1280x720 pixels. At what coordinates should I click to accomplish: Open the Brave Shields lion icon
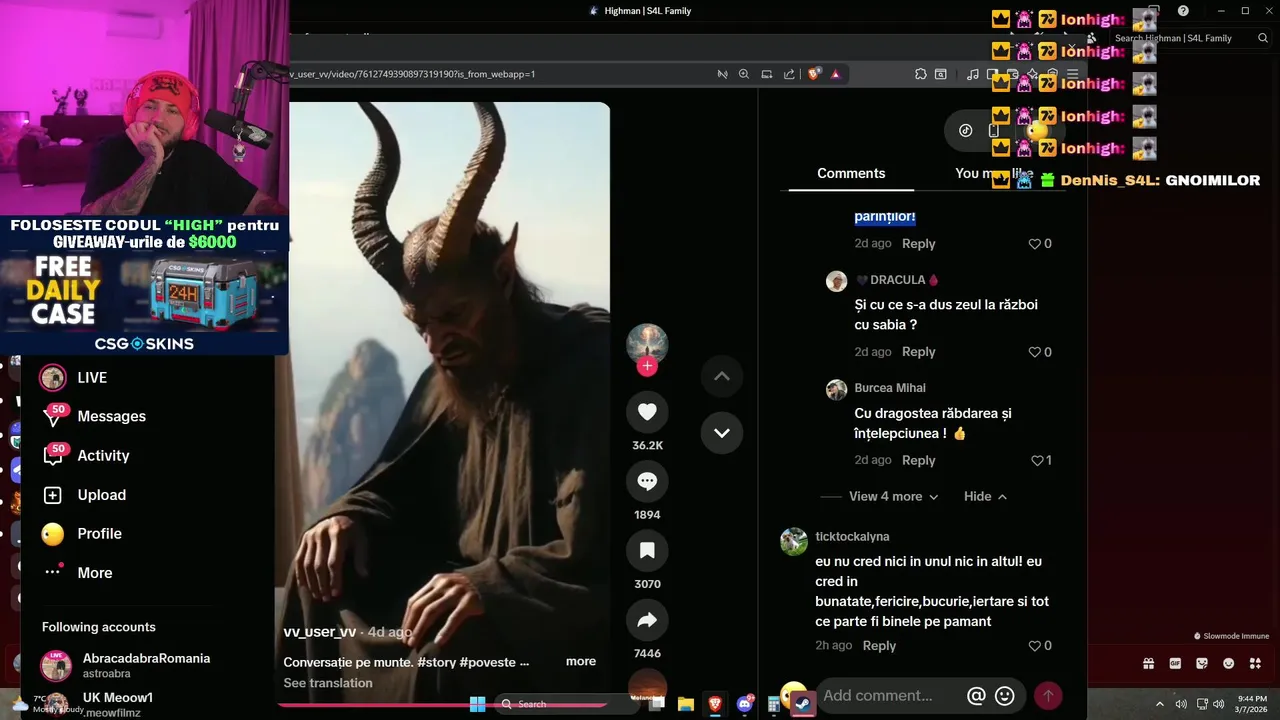click(x=814, y=74)
